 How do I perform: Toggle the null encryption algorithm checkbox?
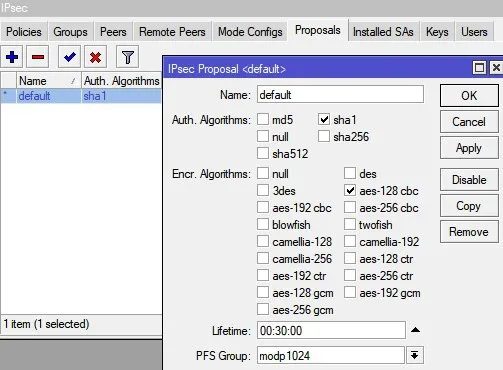(263, 173)
